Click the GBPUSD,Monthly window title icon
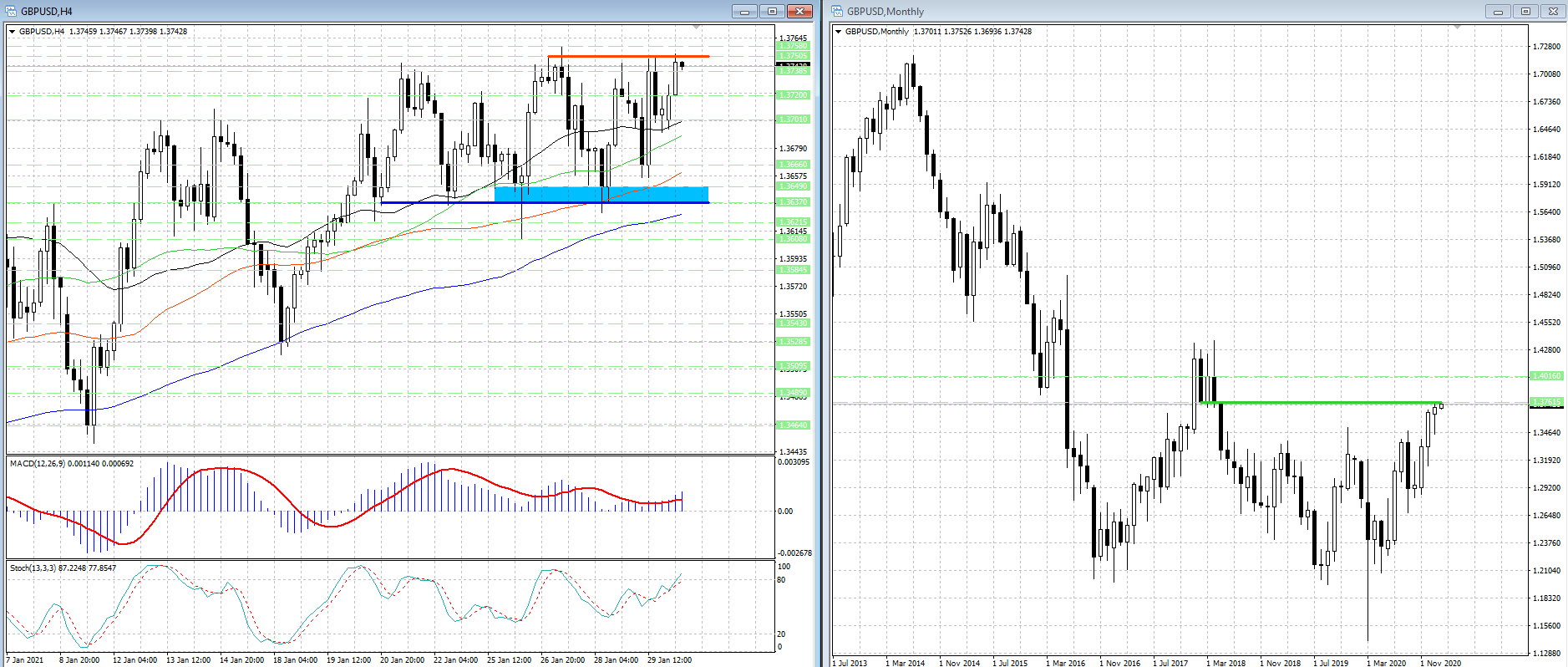This screenshot has width=1568, height=667. (837, 11)
